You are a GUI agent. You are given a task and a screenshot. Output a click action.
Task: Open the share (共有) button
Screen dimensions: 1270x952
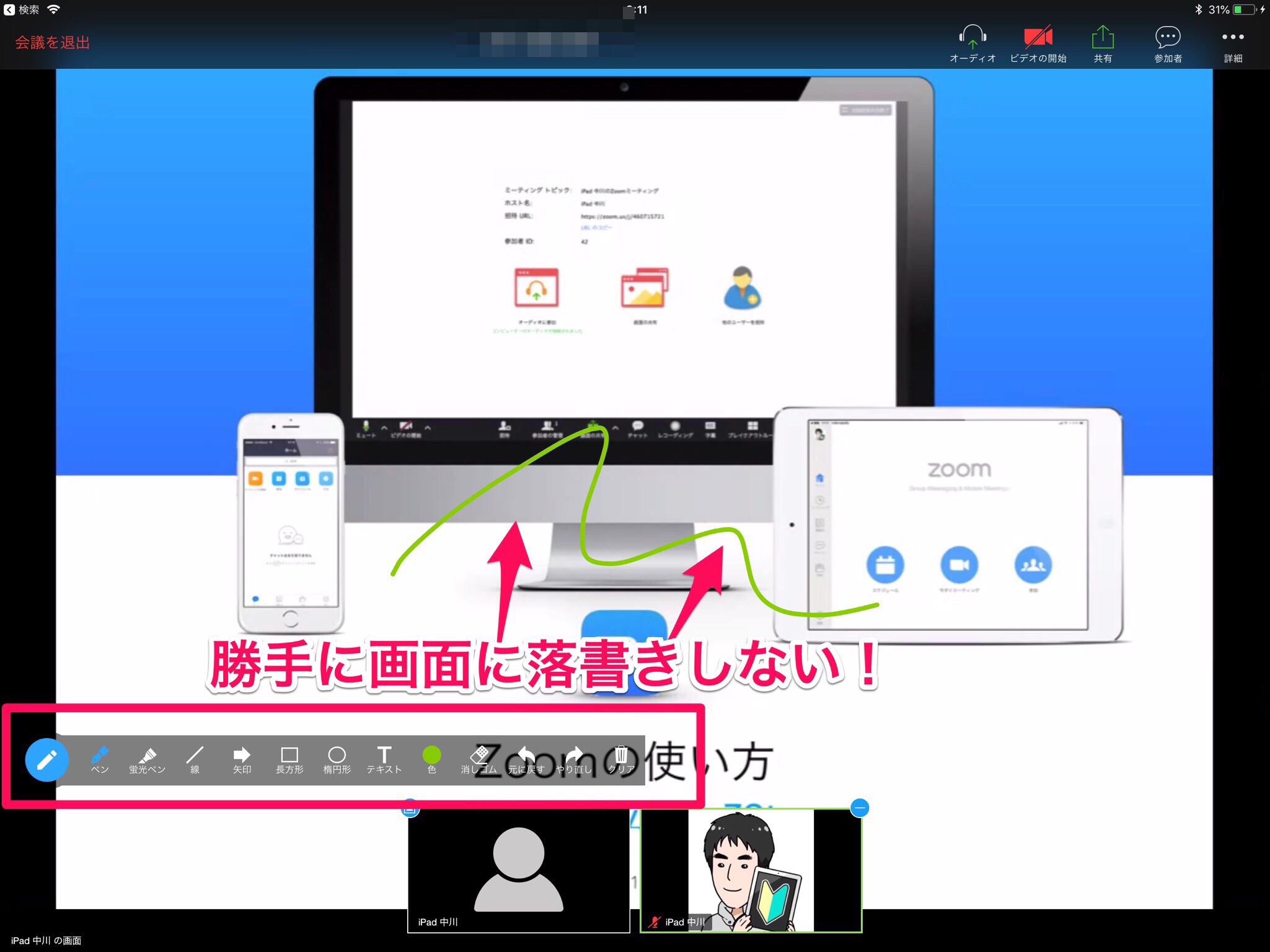pos(1103,43)
